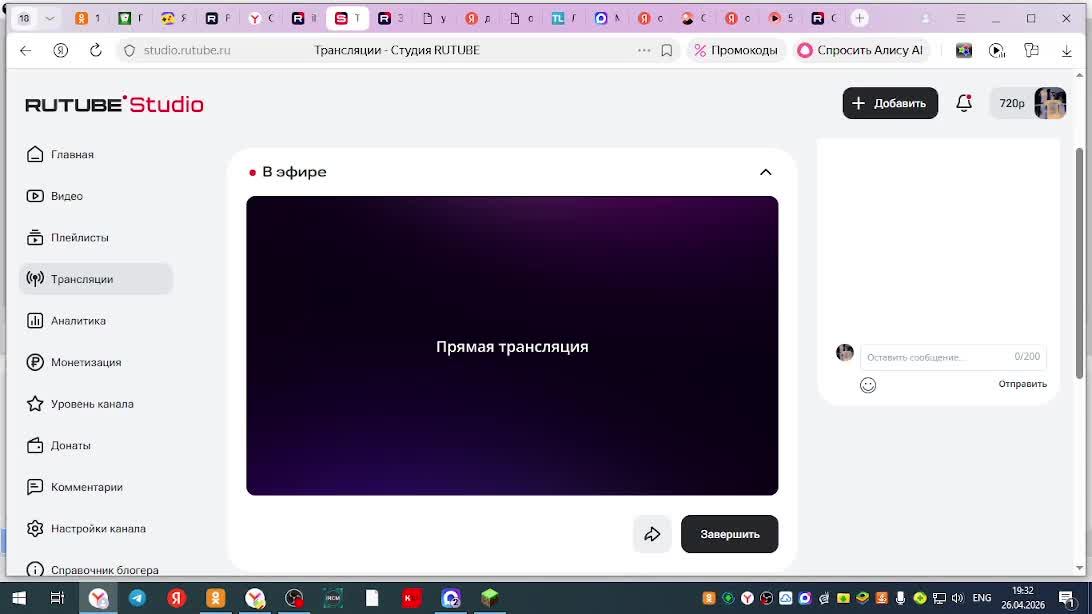Click the Yandex home button next to back arrow
The height and width of the screenshot is (614, 1092).
pyautogui.click(x=61, y=50)
